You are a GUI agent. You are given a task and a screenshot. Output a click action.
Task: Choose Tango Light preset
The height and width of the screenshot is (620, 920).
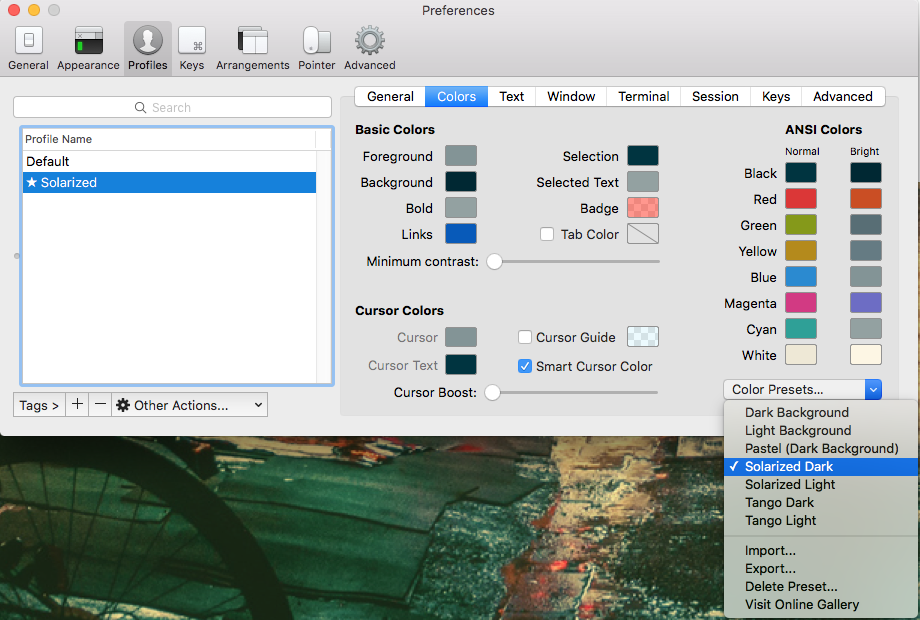click(x=821, y=521)
